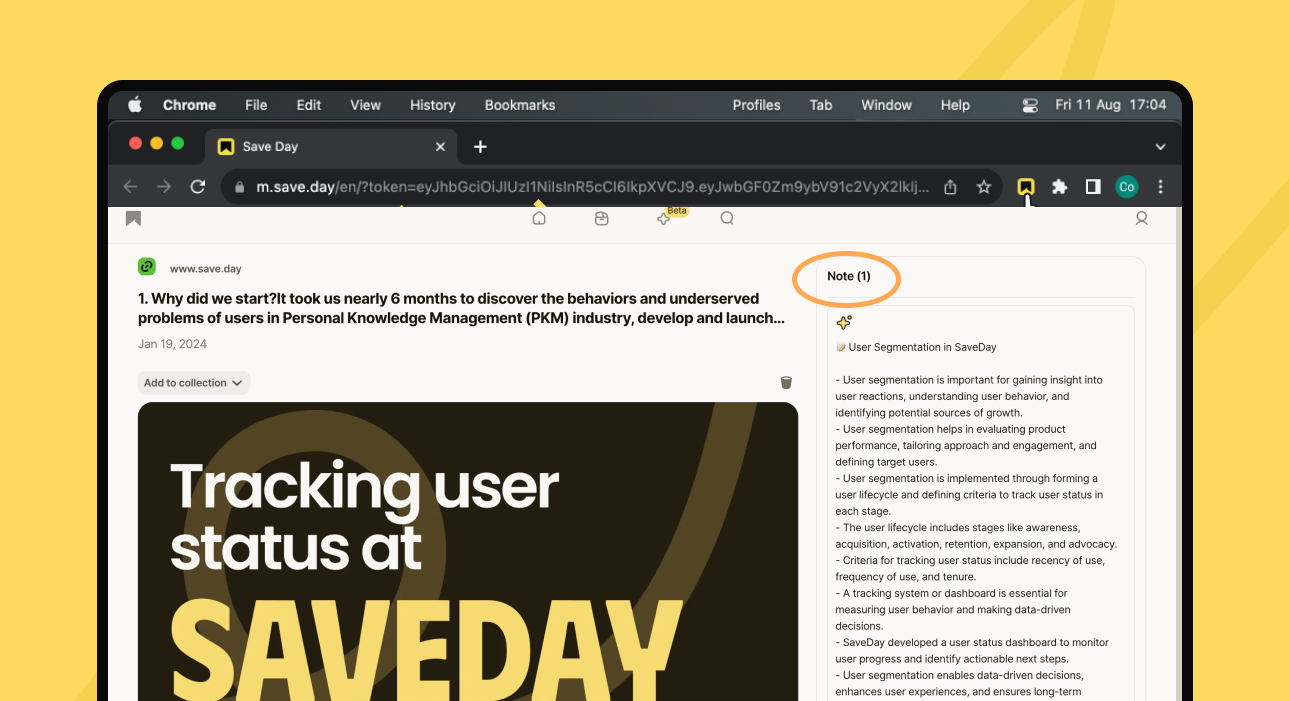The width and height of the screenshot is (1289, 701).
Task: Open the Window menu
Action: coord(886,105)
